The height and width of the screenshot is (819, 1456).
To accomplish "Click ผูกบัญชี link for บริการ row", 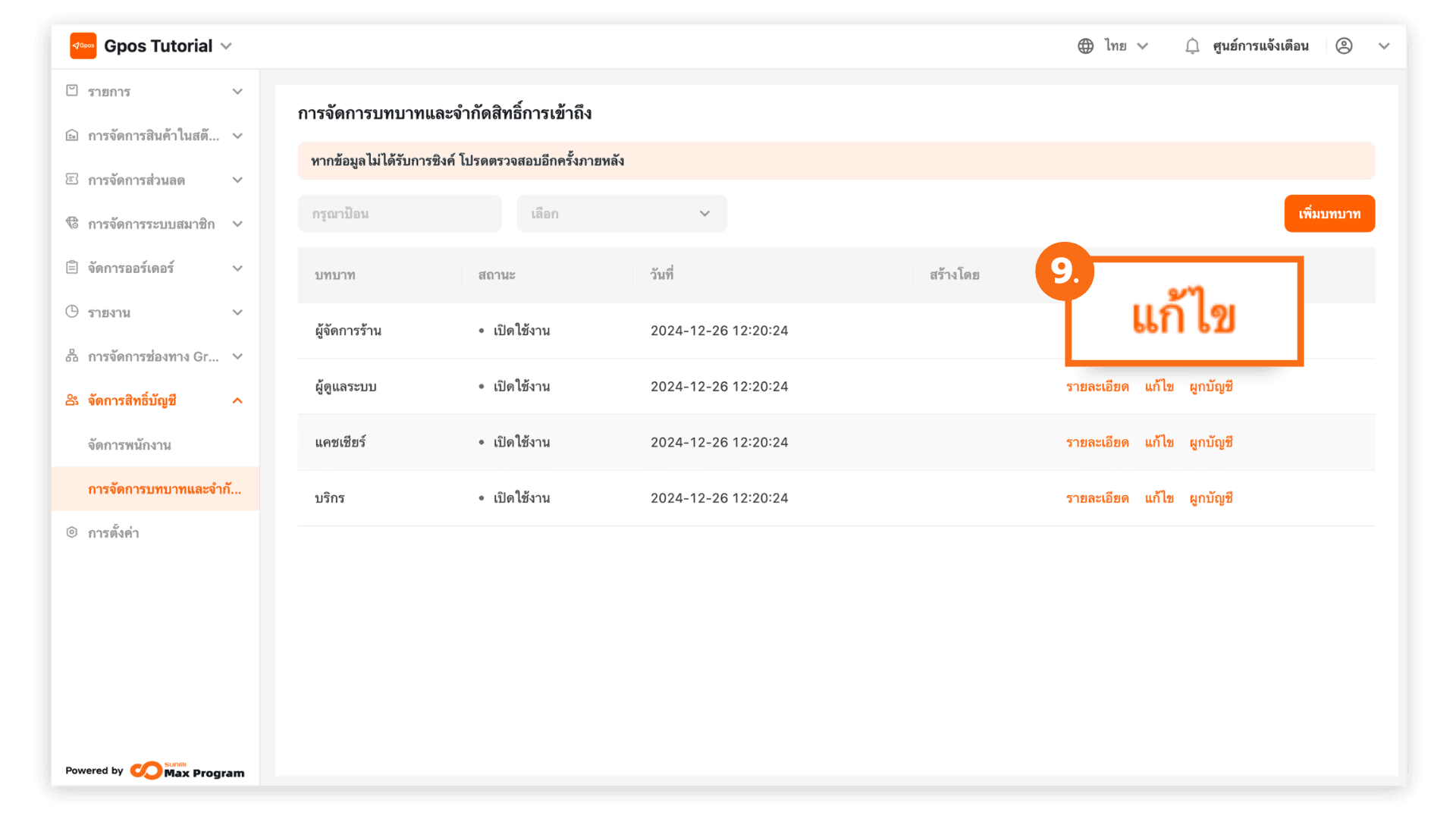I will [x=1210, y=498].
